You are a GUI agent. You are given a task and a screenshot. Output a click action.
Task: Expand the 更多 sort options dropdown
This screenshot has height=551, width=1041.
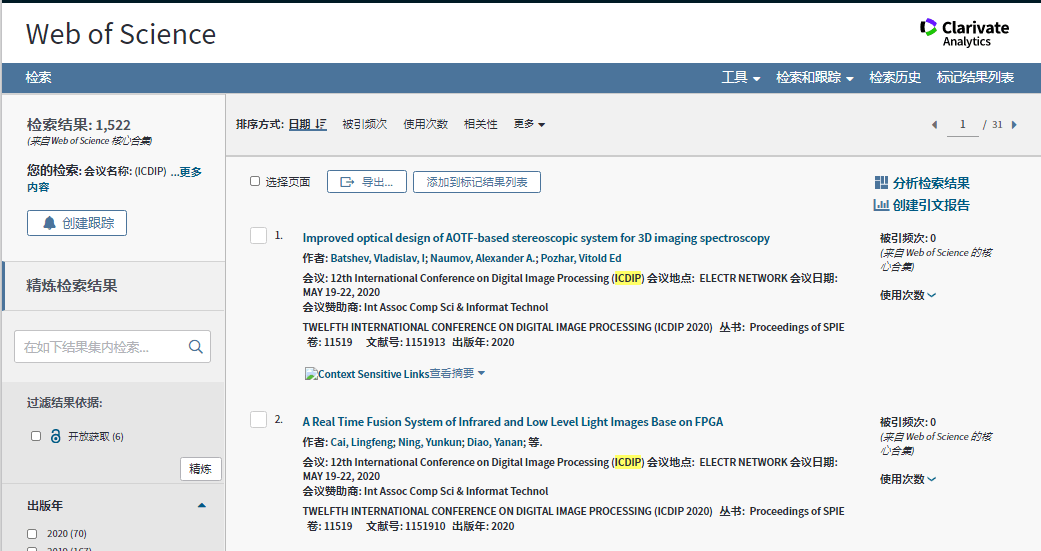pos(529,124)
